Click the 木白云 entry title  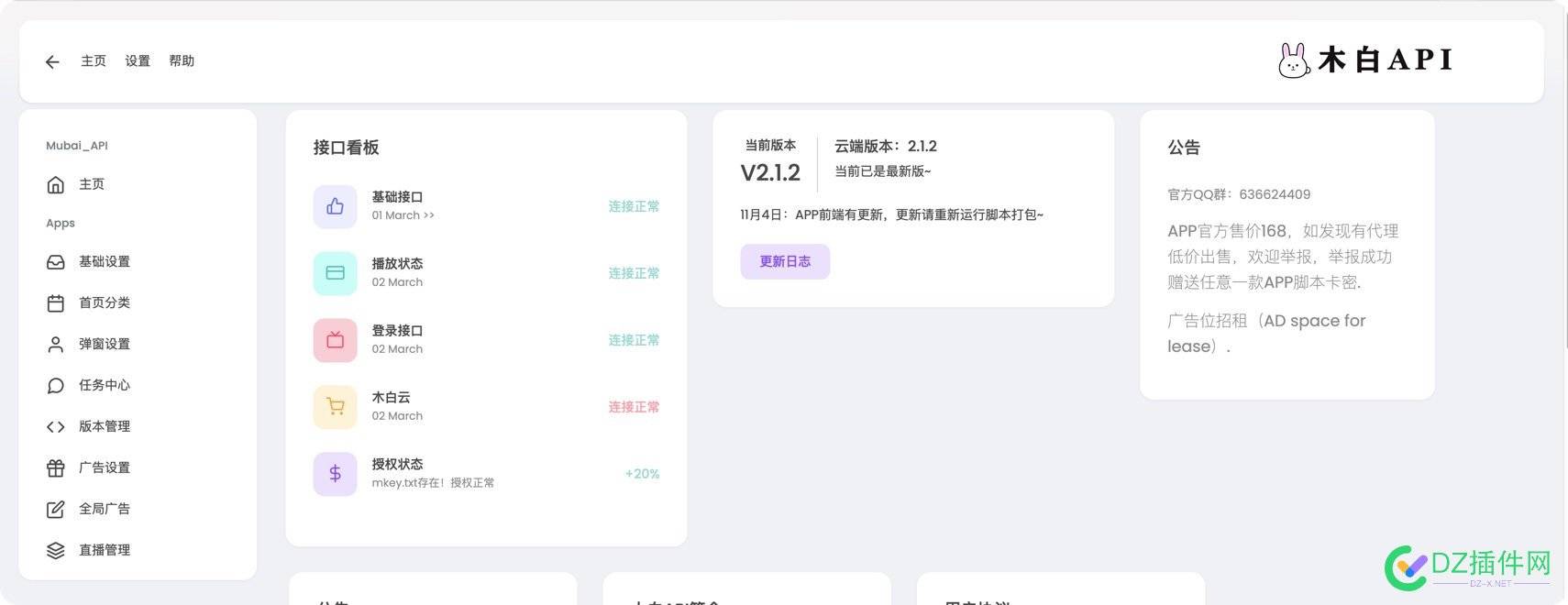391,398
